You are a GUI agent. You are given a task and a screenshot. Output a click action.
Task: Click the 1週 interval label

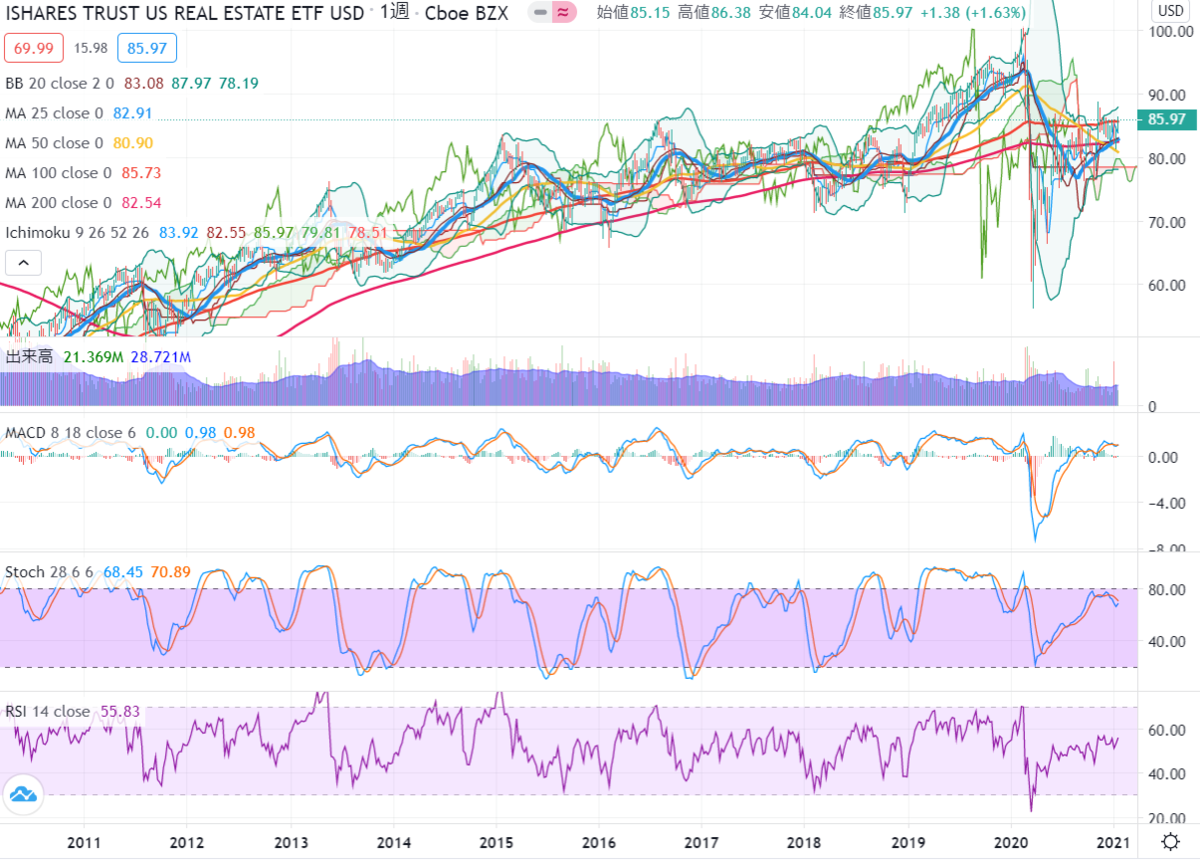396,13
